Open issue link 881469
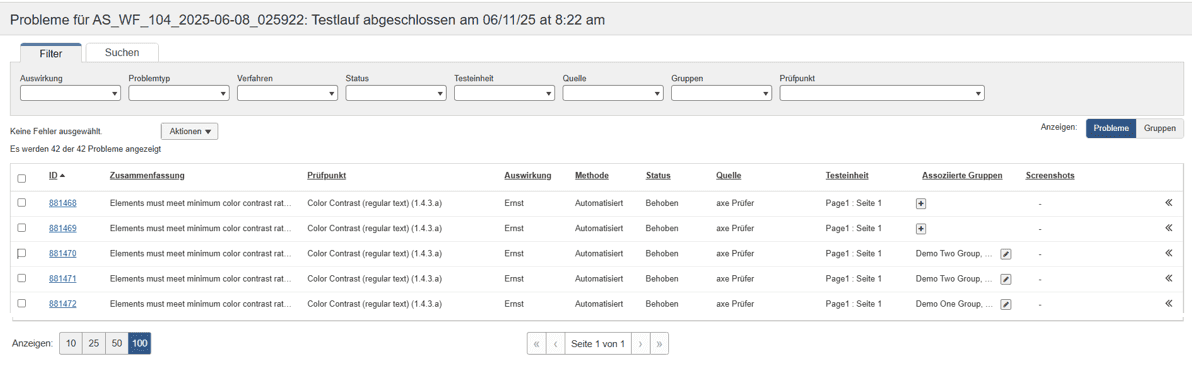1192x367 pixels. click(62, 229)
